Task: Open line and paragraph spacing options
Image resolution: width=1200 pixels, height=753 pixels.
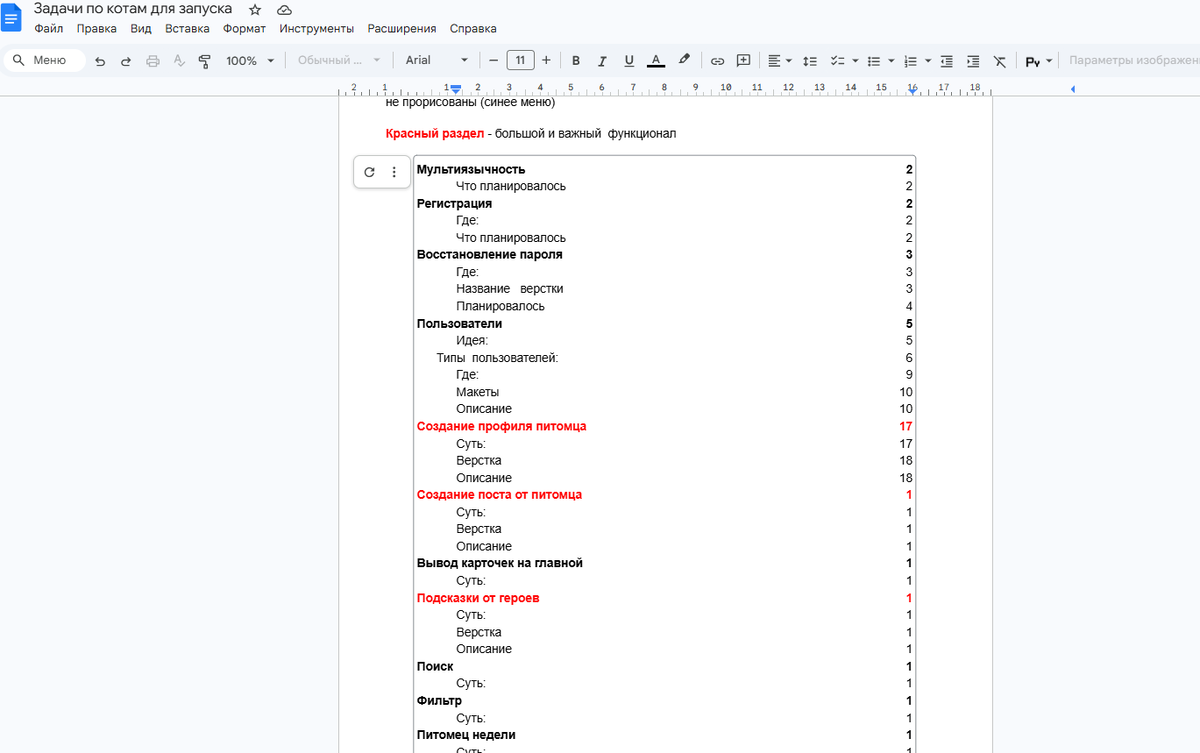Action: tap(811, 61)
